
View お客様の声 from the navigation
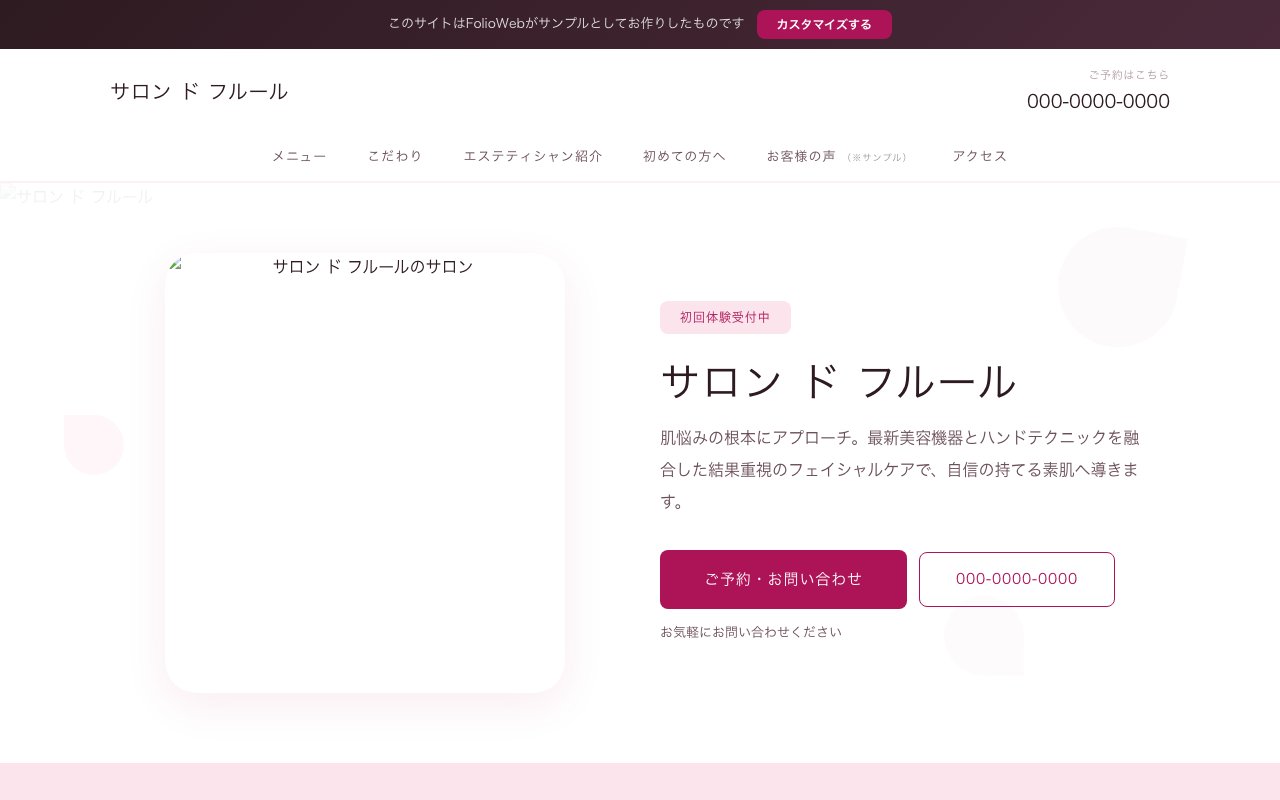coord(800,156)
